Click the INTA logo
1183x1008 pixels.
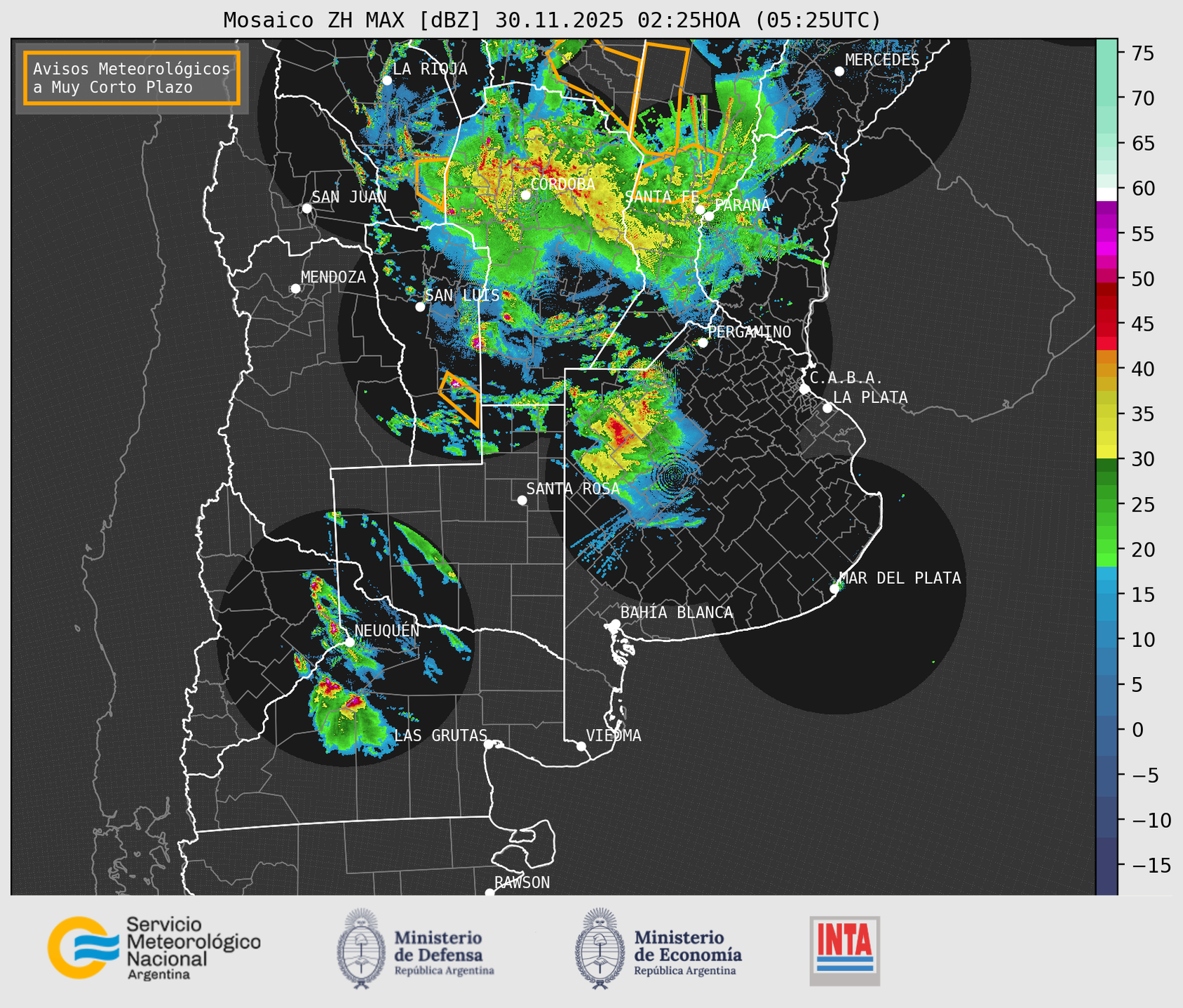[844, 951]
